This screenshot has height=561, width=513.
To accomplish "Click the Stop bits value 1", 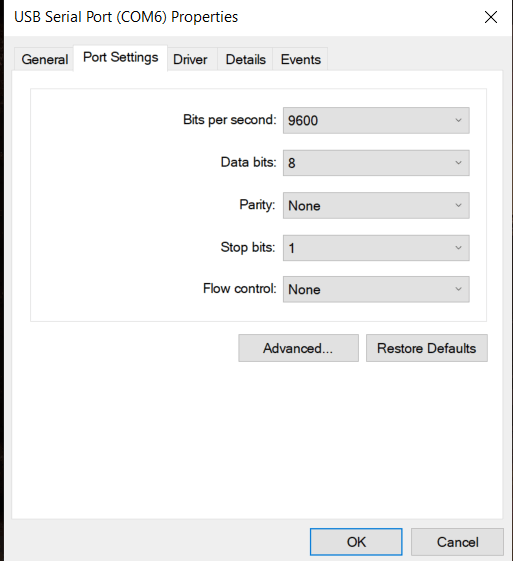I will pyautogui.click(x=292, y=248).
